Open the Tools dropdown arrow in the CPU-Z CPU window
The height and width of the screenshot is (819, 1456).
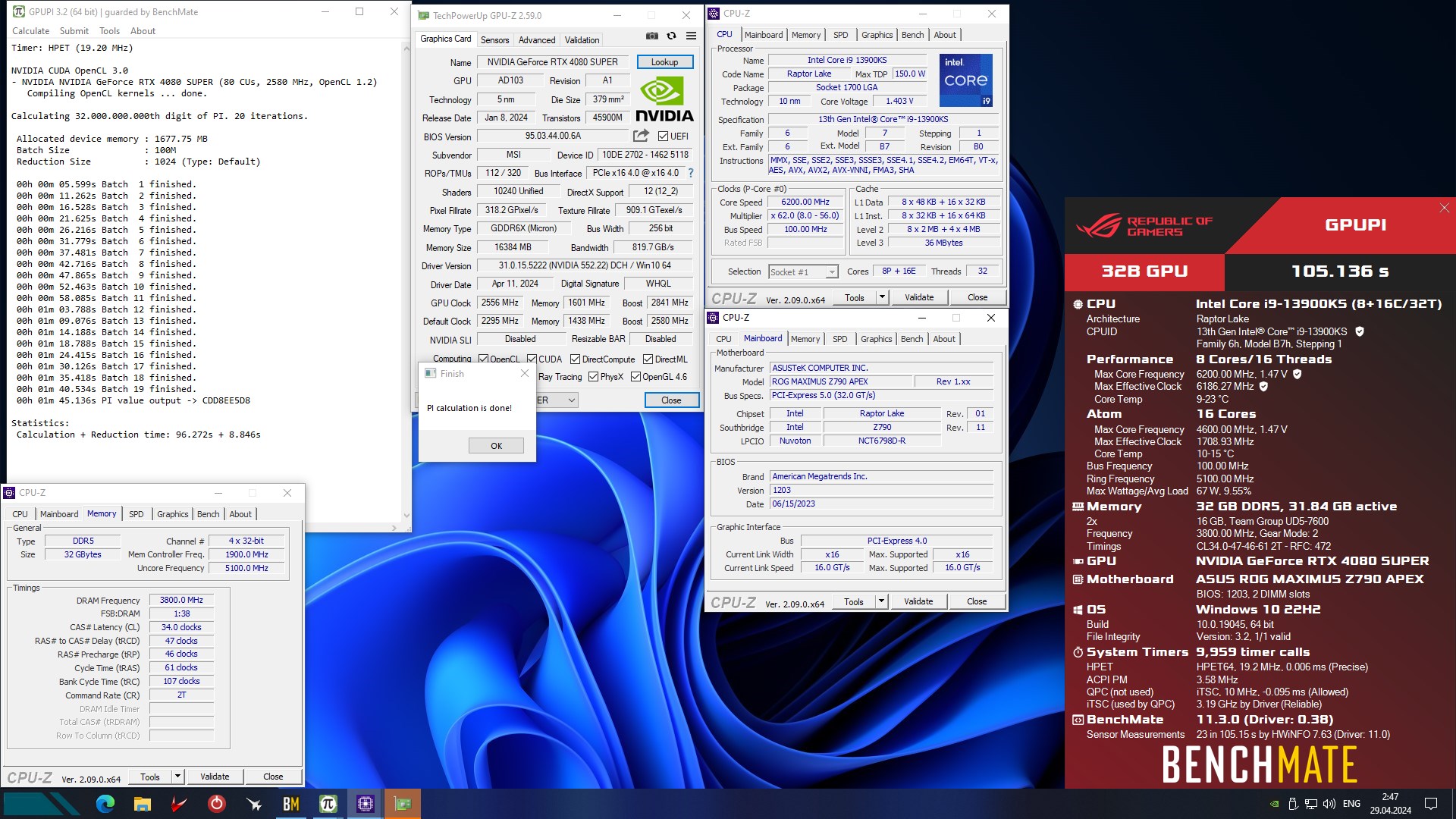882,297
